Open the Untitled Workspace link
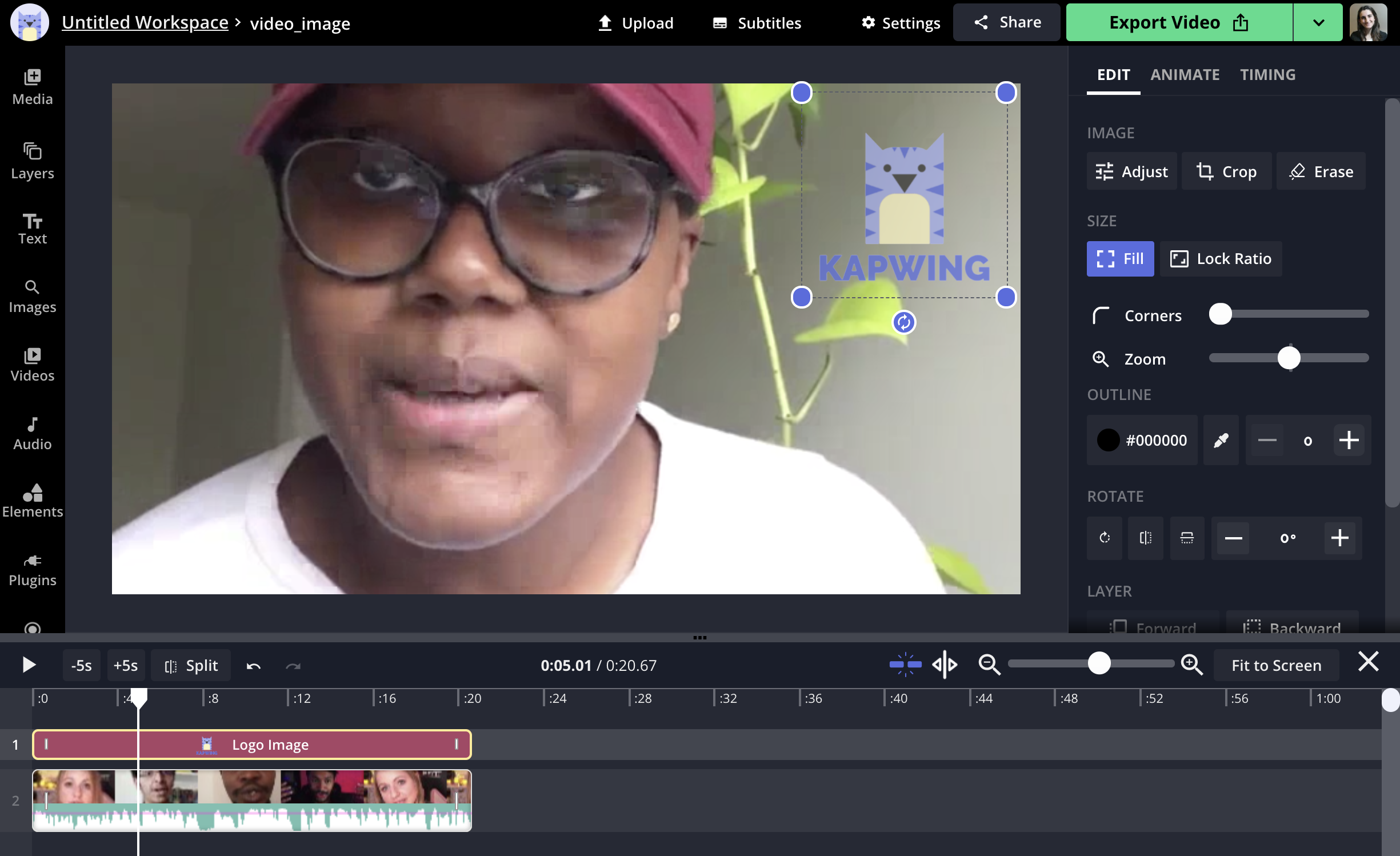Viewport: 1400px width, 856px height. (145, 23)
